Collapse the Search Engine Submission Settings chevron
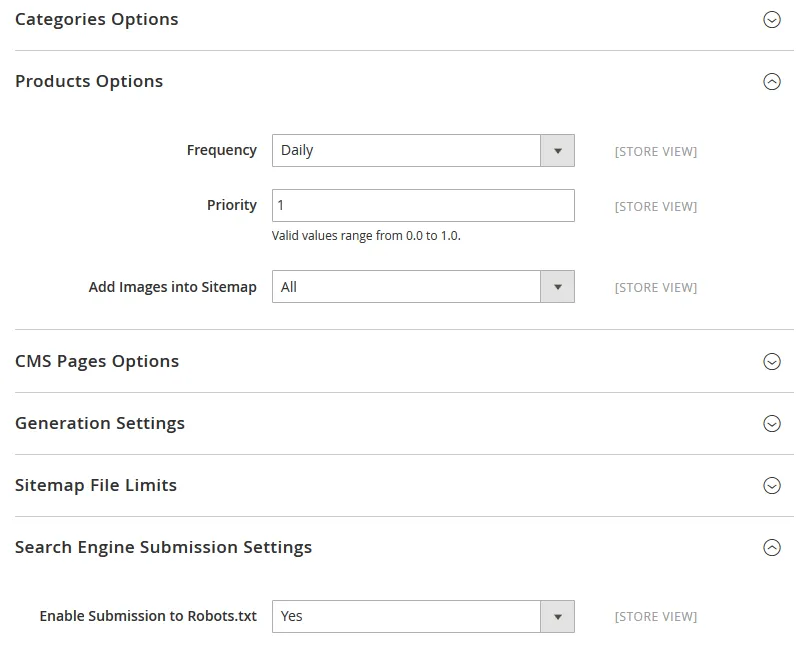This screenshot has width=800, height=646. click(x=771, y=547)
